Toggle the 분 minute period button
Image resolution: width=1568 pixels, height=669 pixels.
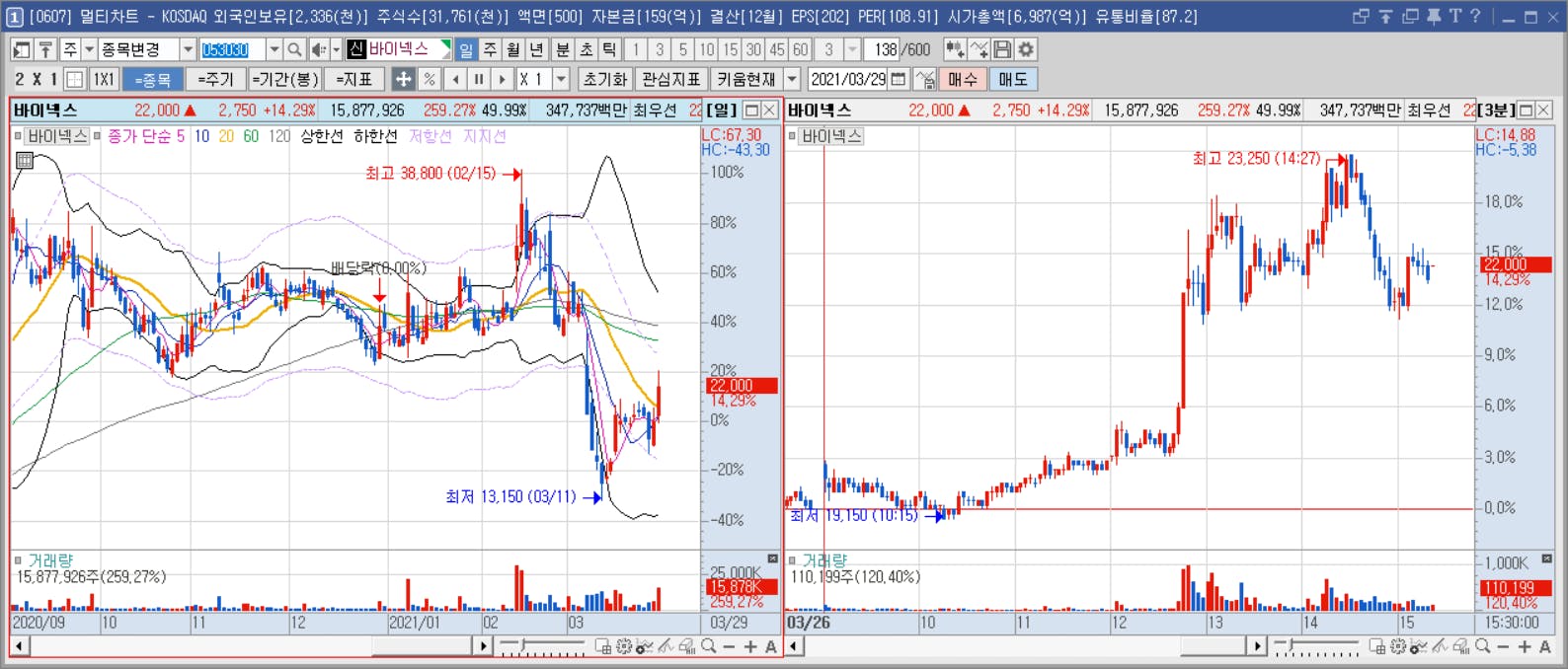[x=562, y=49]
